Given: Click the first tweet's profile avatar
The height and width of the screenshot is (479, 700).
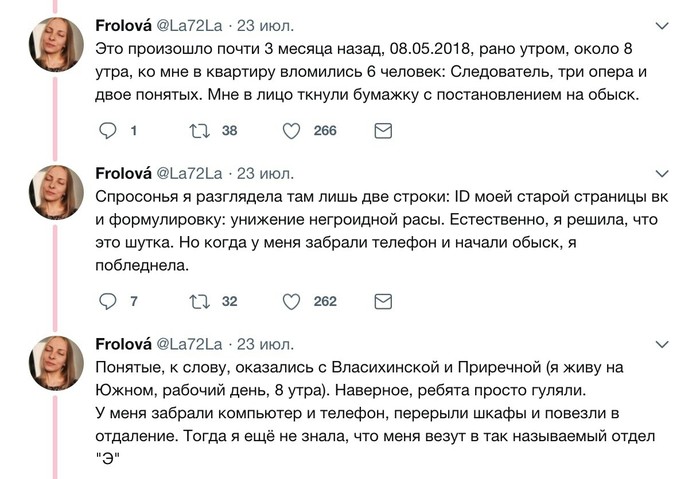Looking at the screenshot, I should point(56,44).
